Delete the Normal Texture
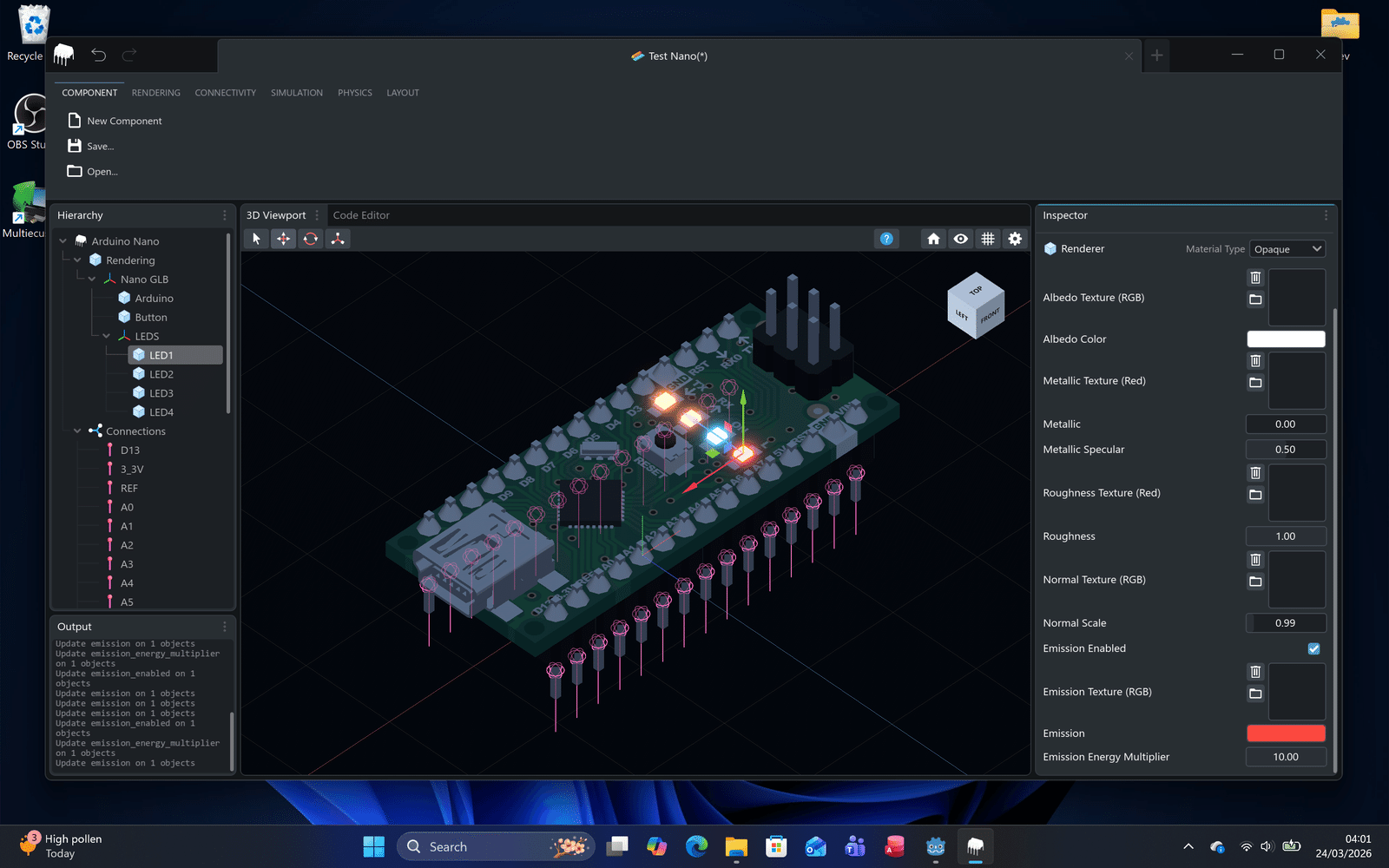The height and width of the screenshot is (868, 1389). (1255, 560)
